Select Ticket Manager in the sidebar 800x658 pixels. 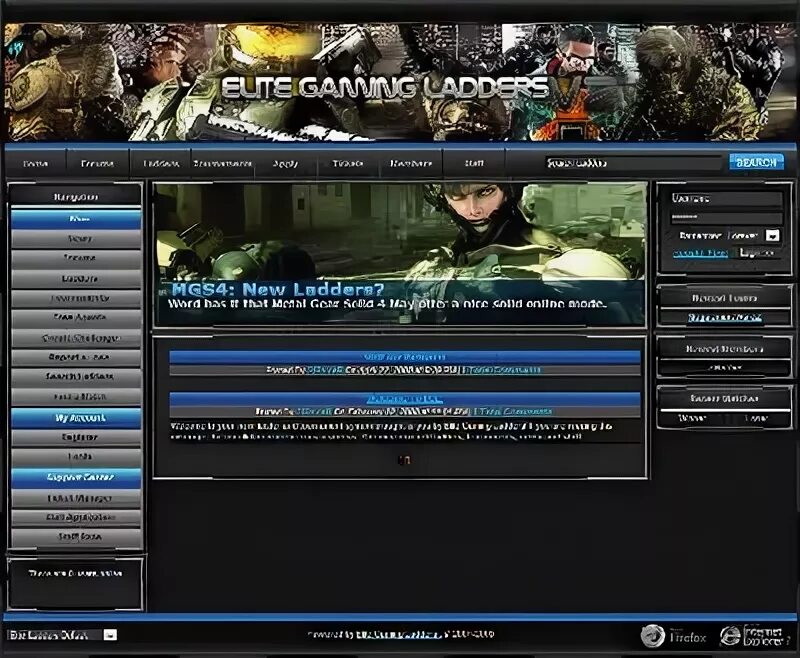pyautogui.click(x=77, y=498)
